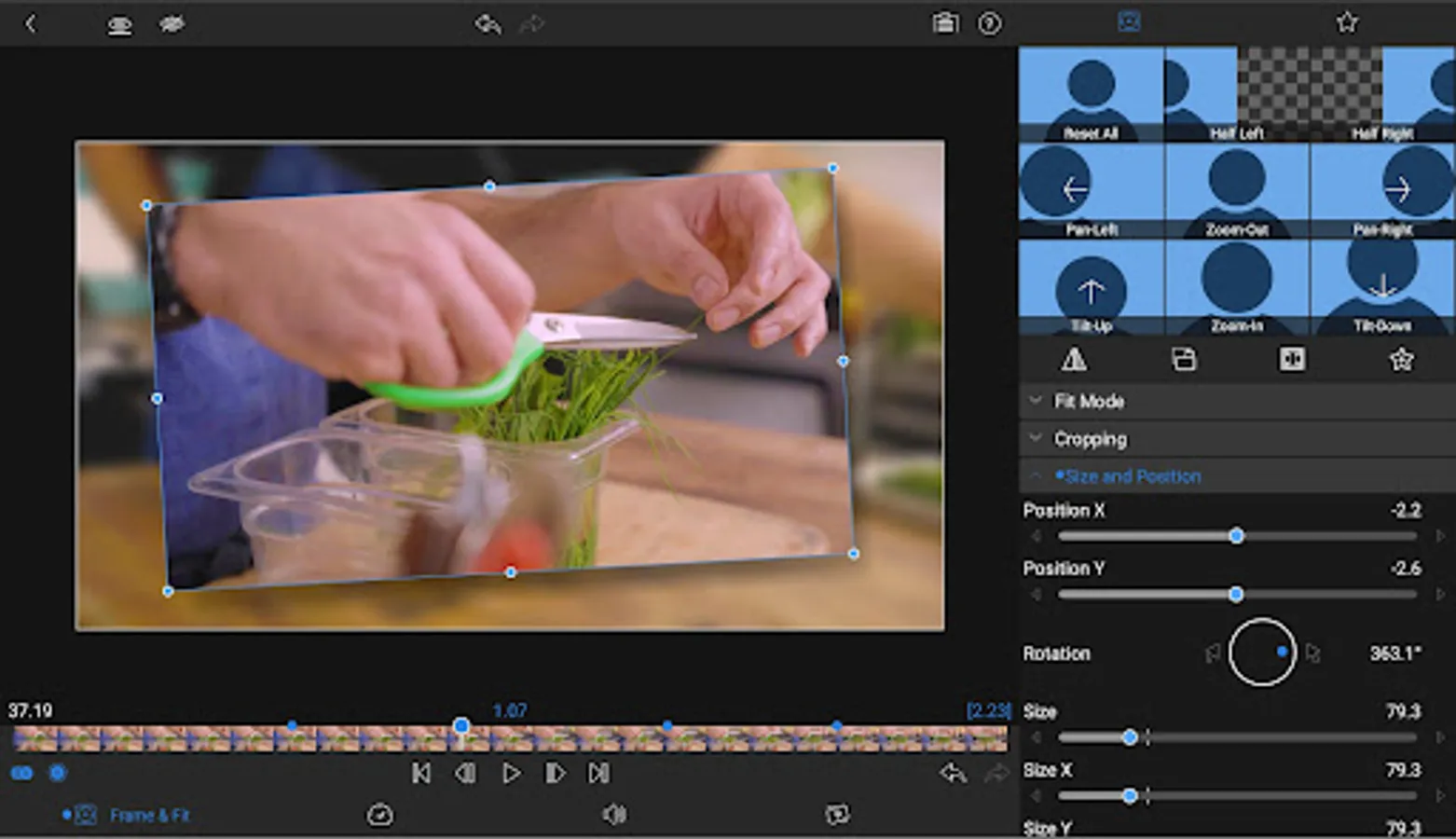Toggle the open eye preview icon
The height and width of the screenshot is (839, 1456).
(119, 25)
